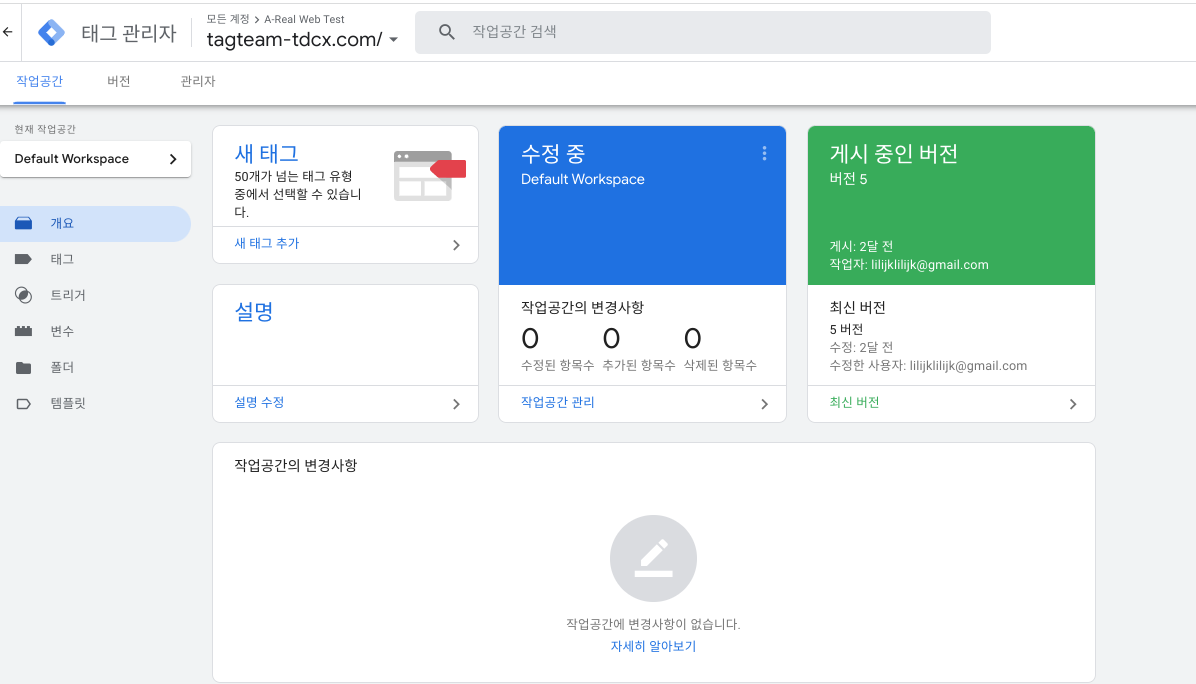The height and width of the screenshot is (684, 1196).
Task: Click the 설명 card heading
Action: click(254, 312)
